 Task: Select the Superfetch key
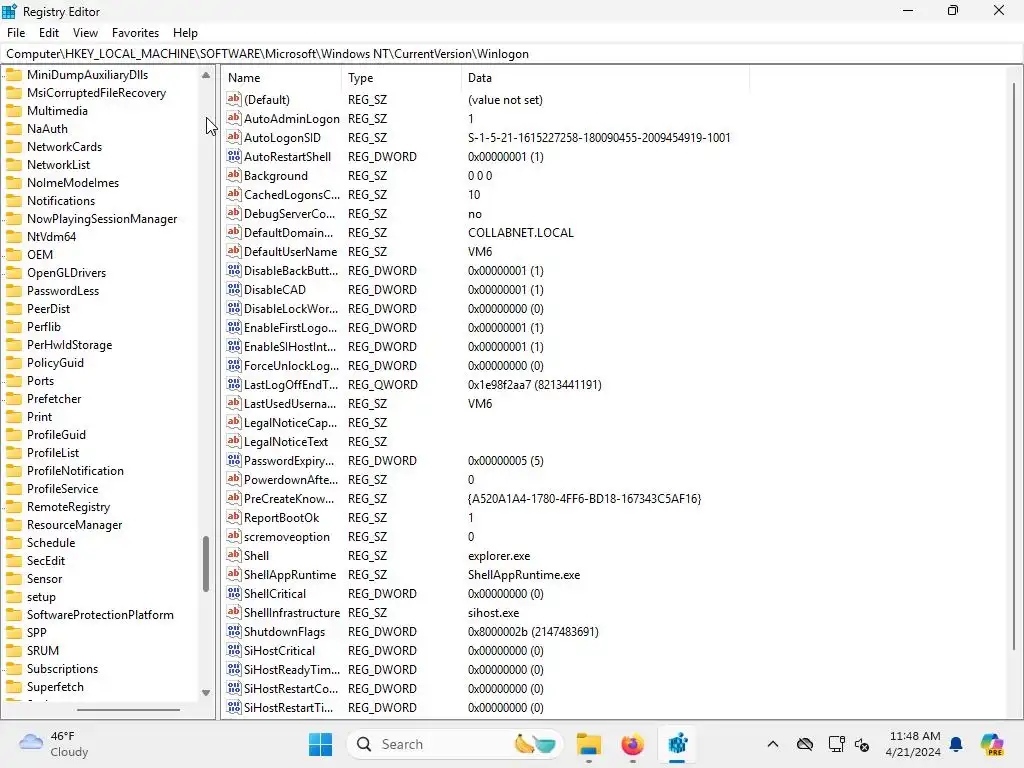[x=56, y=686]
